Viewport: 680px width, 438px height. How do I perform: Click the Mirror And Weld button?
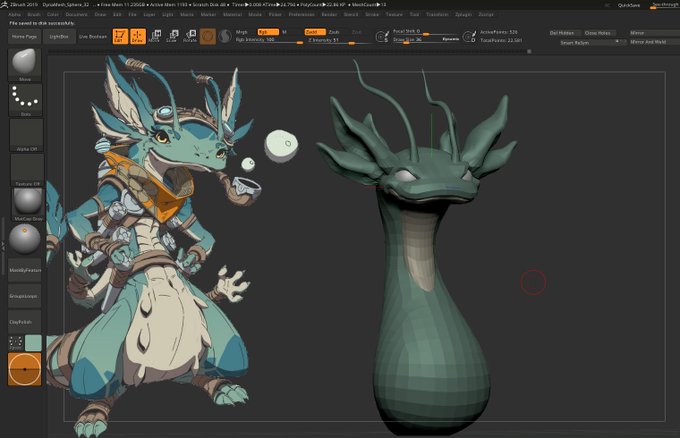[654, 42]
